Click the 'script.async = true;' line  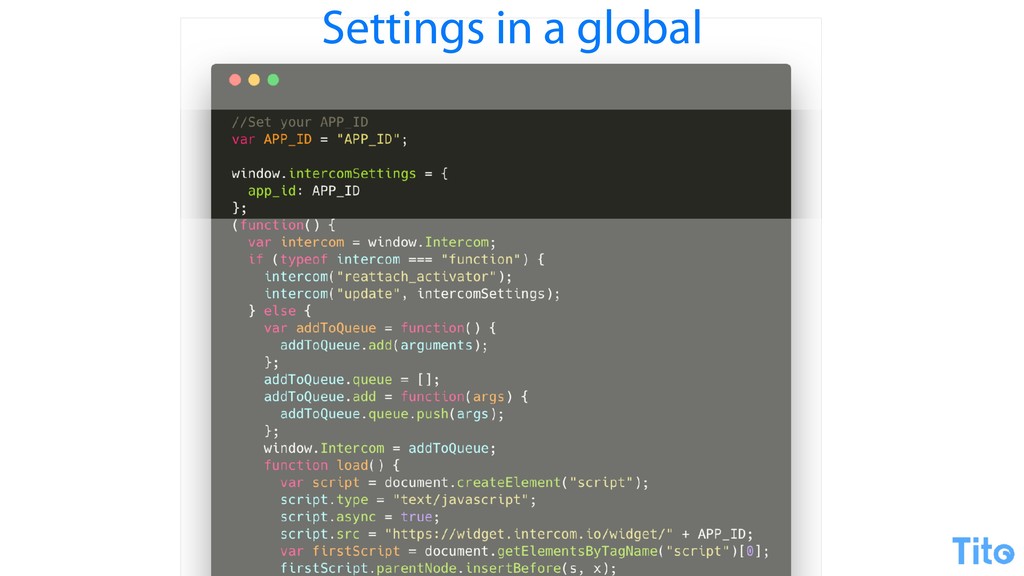360,517
